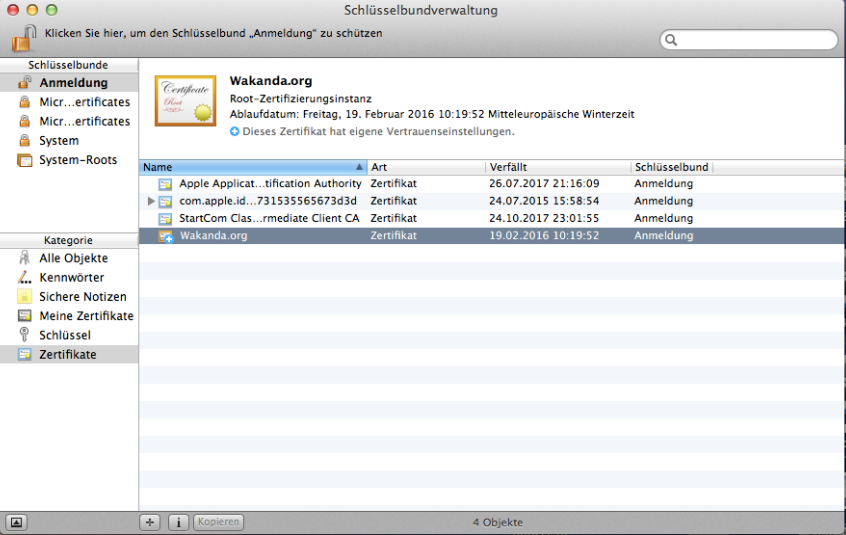
Task: Choose the Zertifikate category
Action: pyautogui.click(x=67, y=354)
